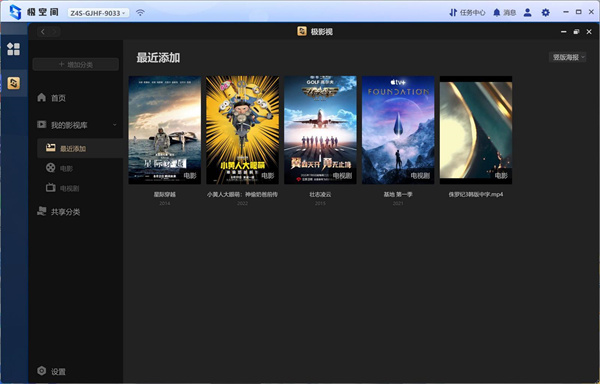Click the year 2021 under 基地
600x384 pixels.
(398, 203)
